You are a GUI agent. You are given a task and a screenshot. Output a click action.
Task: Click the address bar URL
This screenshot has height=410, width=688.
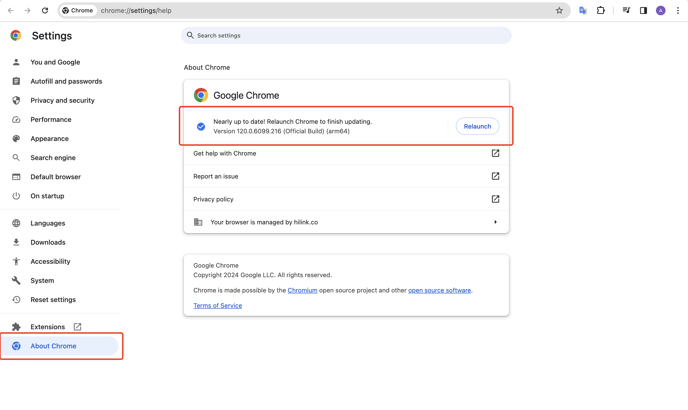point(136,11)
